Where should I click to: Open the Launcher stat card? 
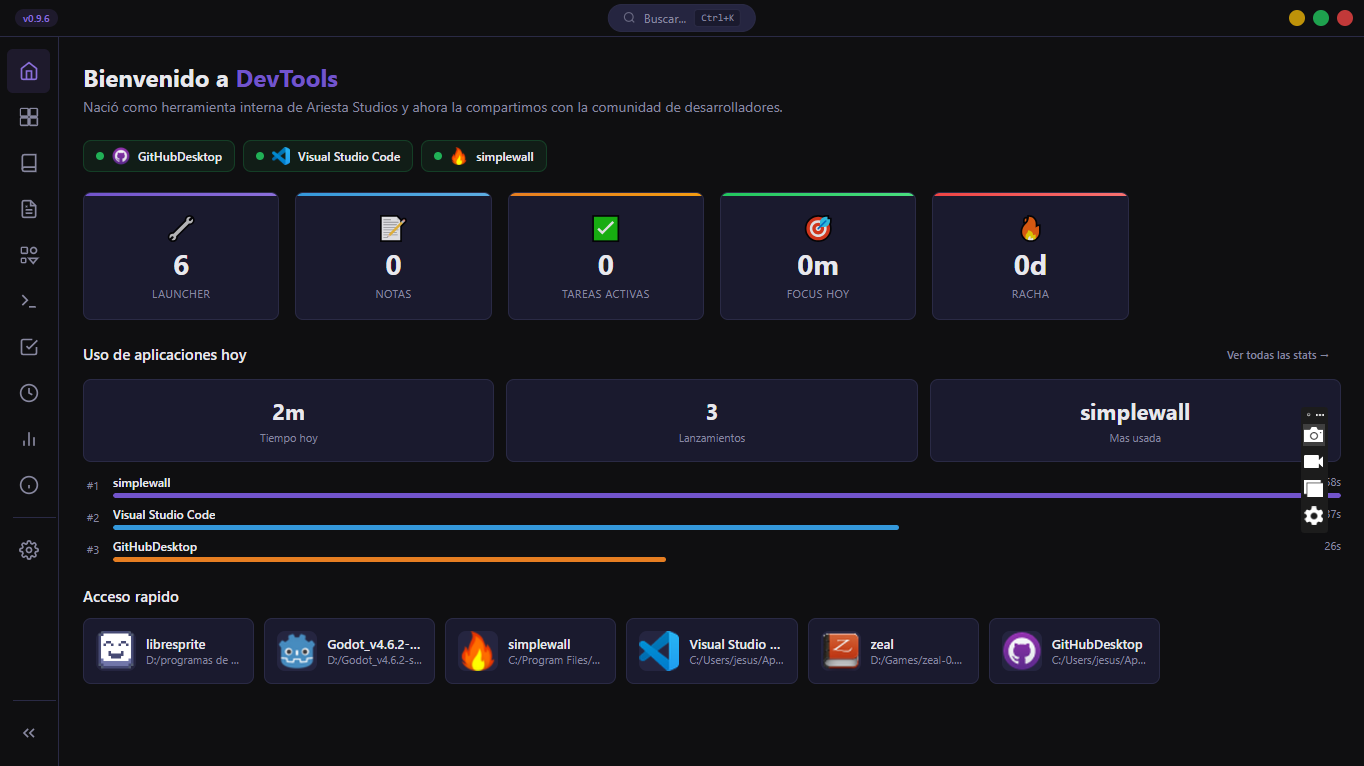181,256
